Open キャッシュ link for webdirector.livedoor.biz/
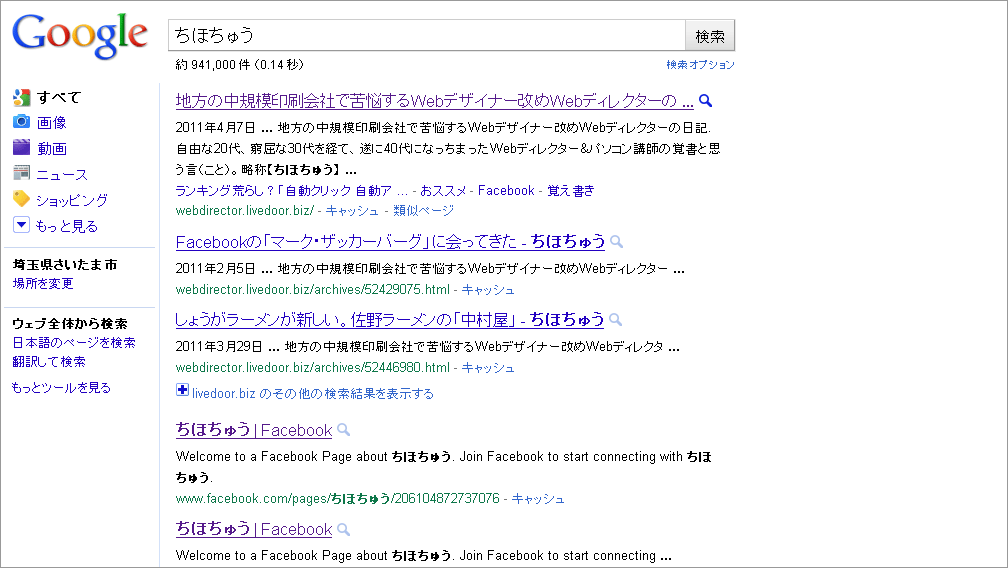 [352, 211]
